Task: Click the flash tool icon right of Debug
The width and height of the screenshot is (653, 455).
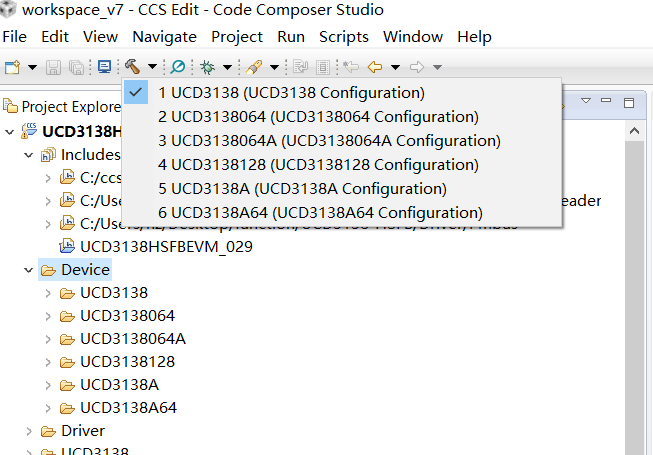Action: (254, 67)
